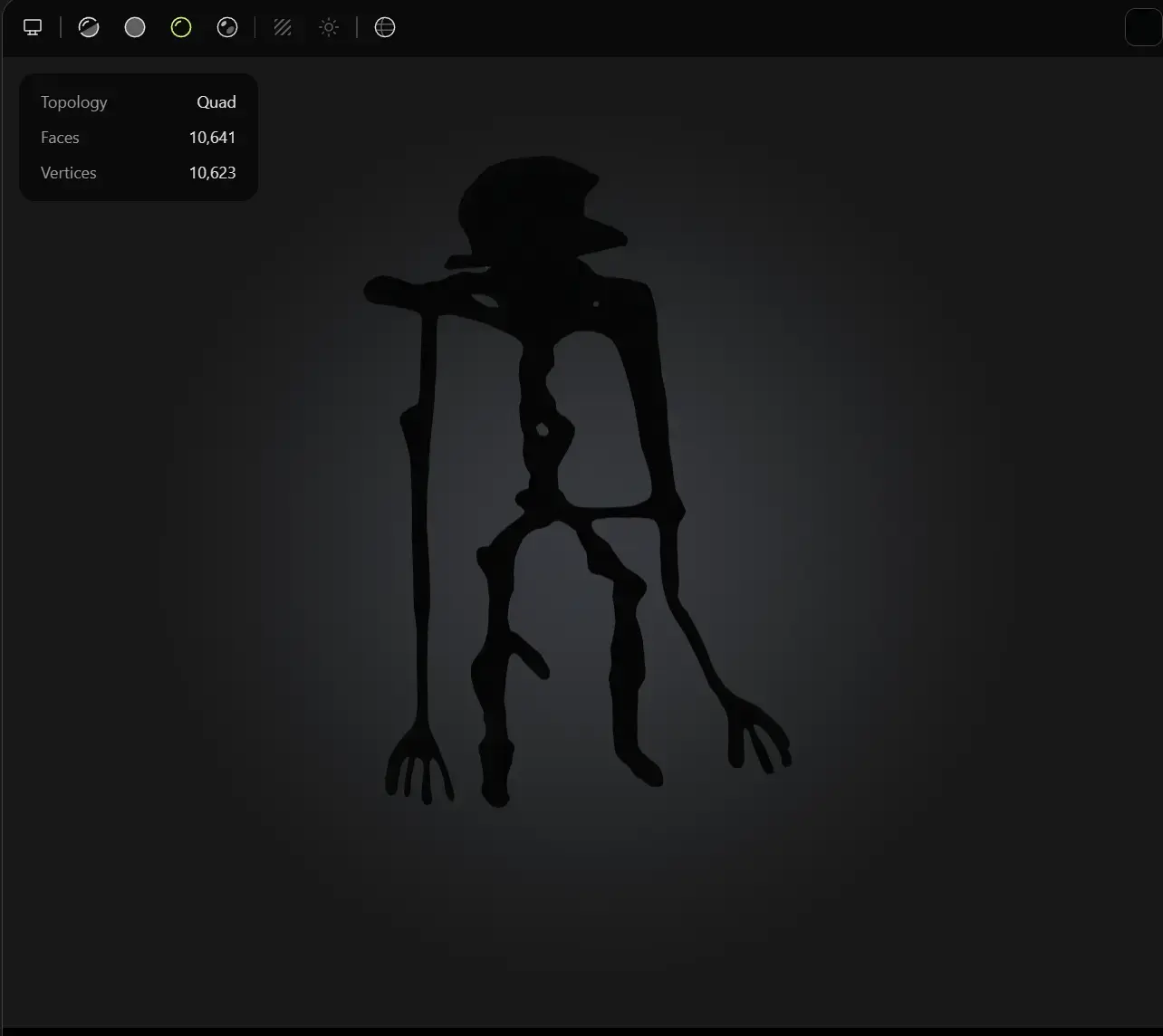Switch to the solid gray sphere mode
Image resolution: width=1163 pixels, height=1036 pixels.
135,27
